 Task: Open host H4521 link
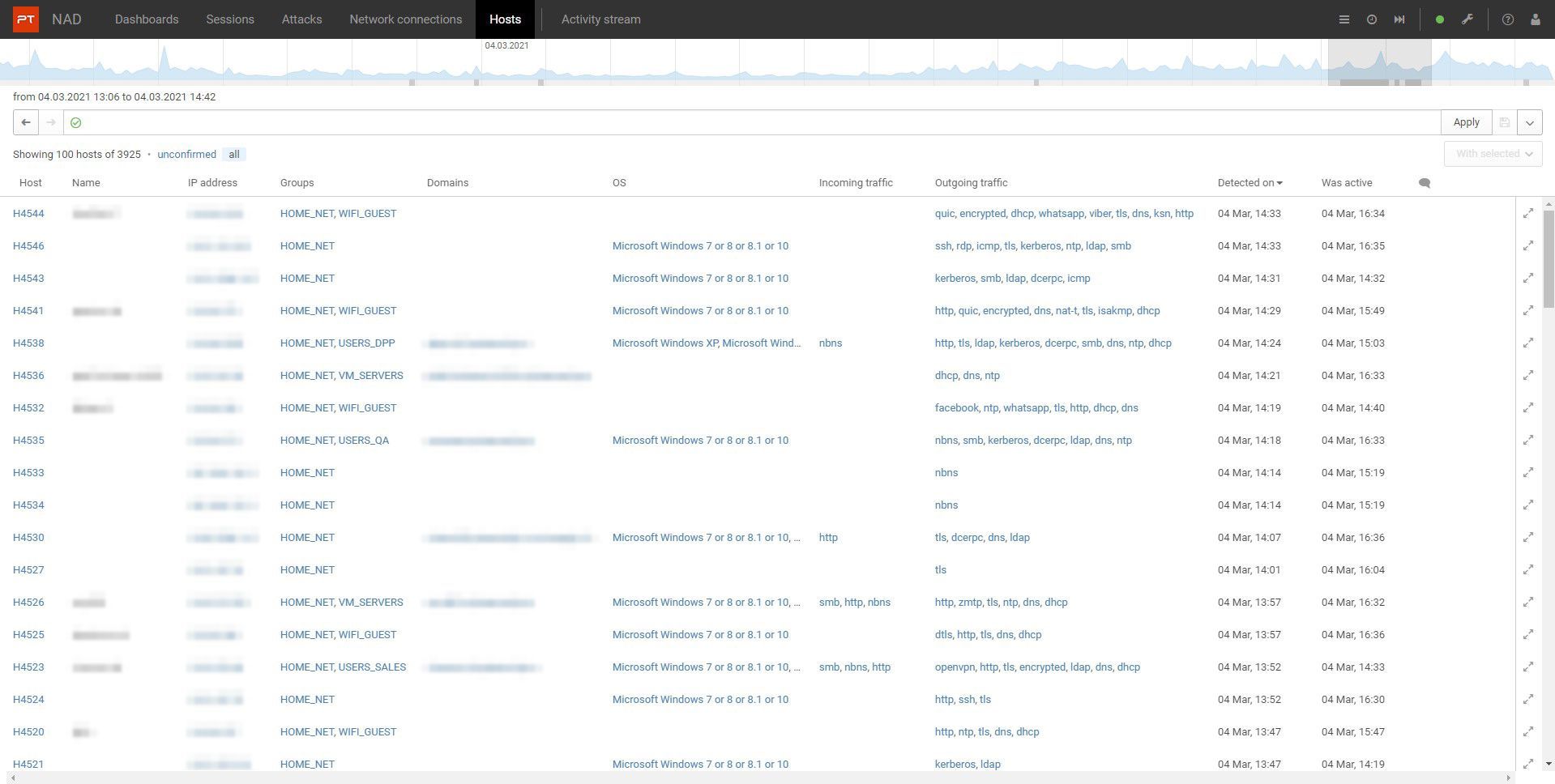[28, 765]
